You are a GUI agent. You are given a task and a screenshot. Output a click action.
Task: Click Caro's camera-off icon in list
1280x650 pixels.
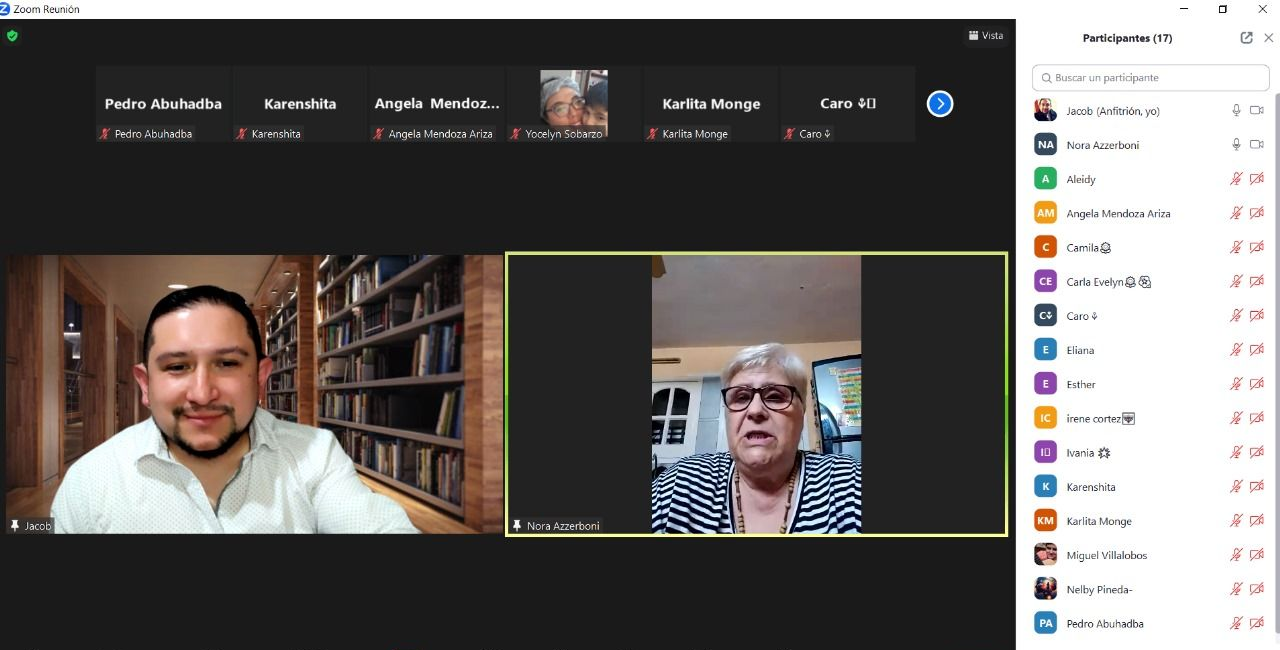pos(1257,316)
